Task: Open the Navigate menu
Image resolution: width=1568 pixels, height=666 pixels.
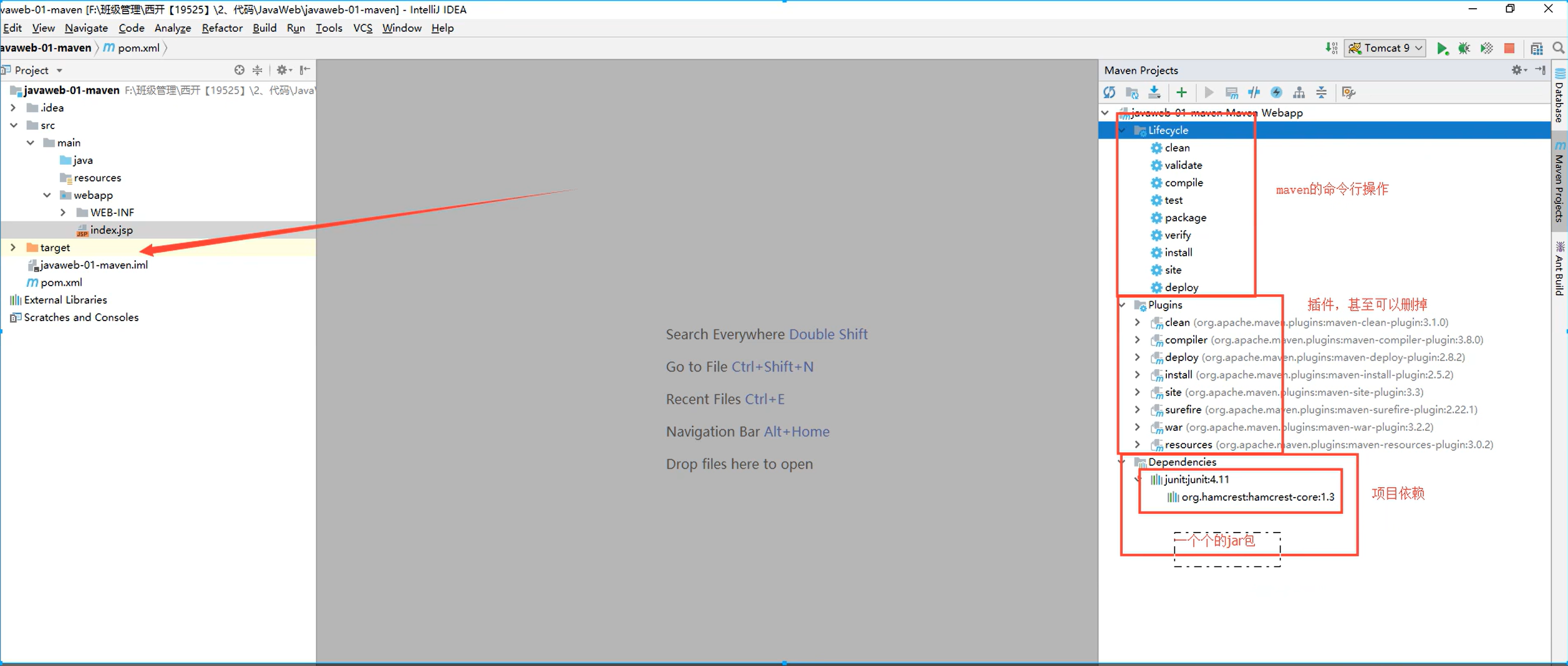Action: (x=86, y=28)
